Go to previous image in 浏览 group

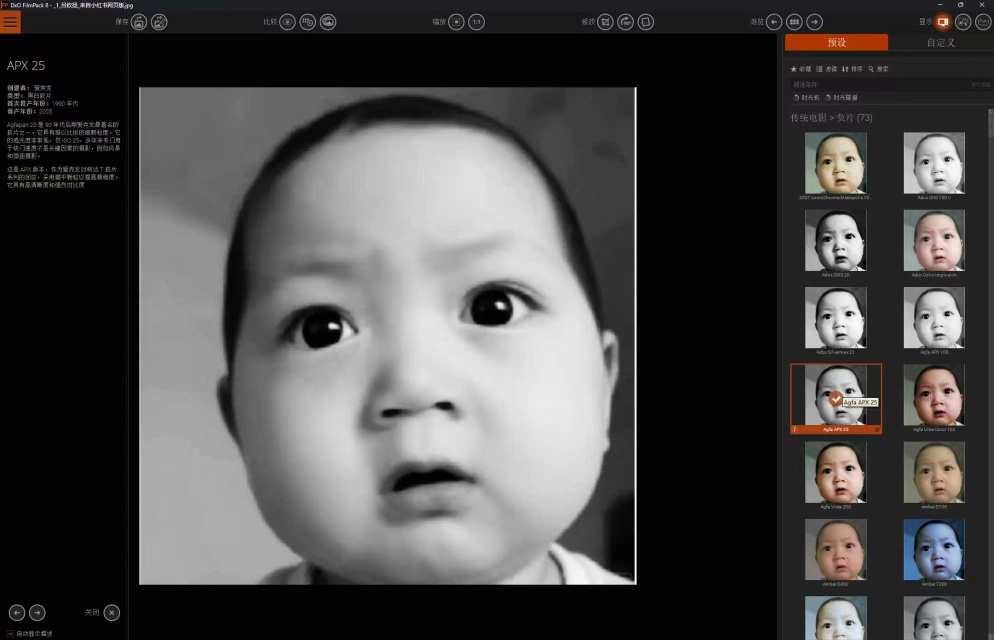(x=774, y=22)
